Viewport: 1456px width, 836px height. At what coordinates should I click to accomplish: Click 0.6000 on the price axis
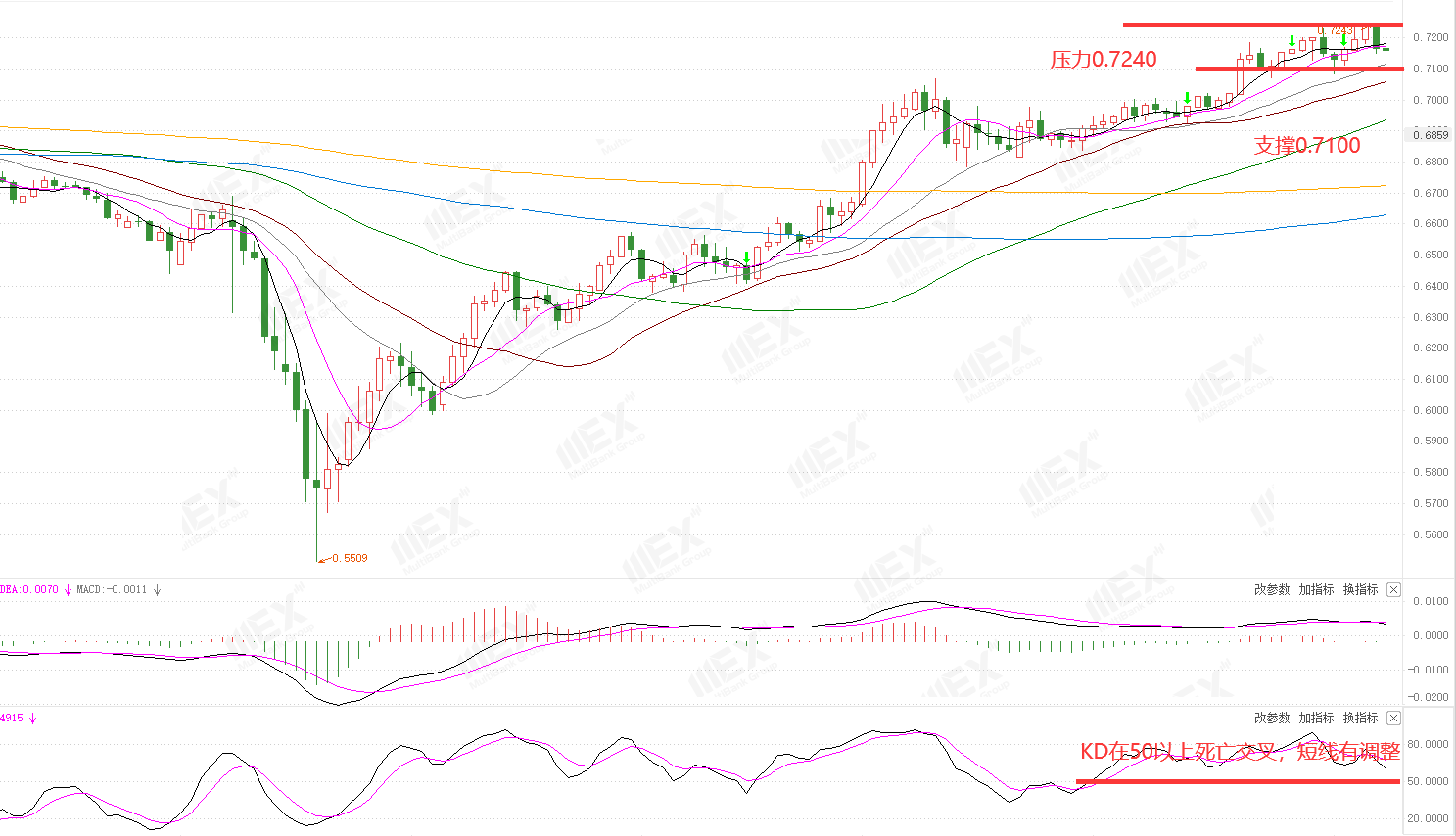(1432, 410)
